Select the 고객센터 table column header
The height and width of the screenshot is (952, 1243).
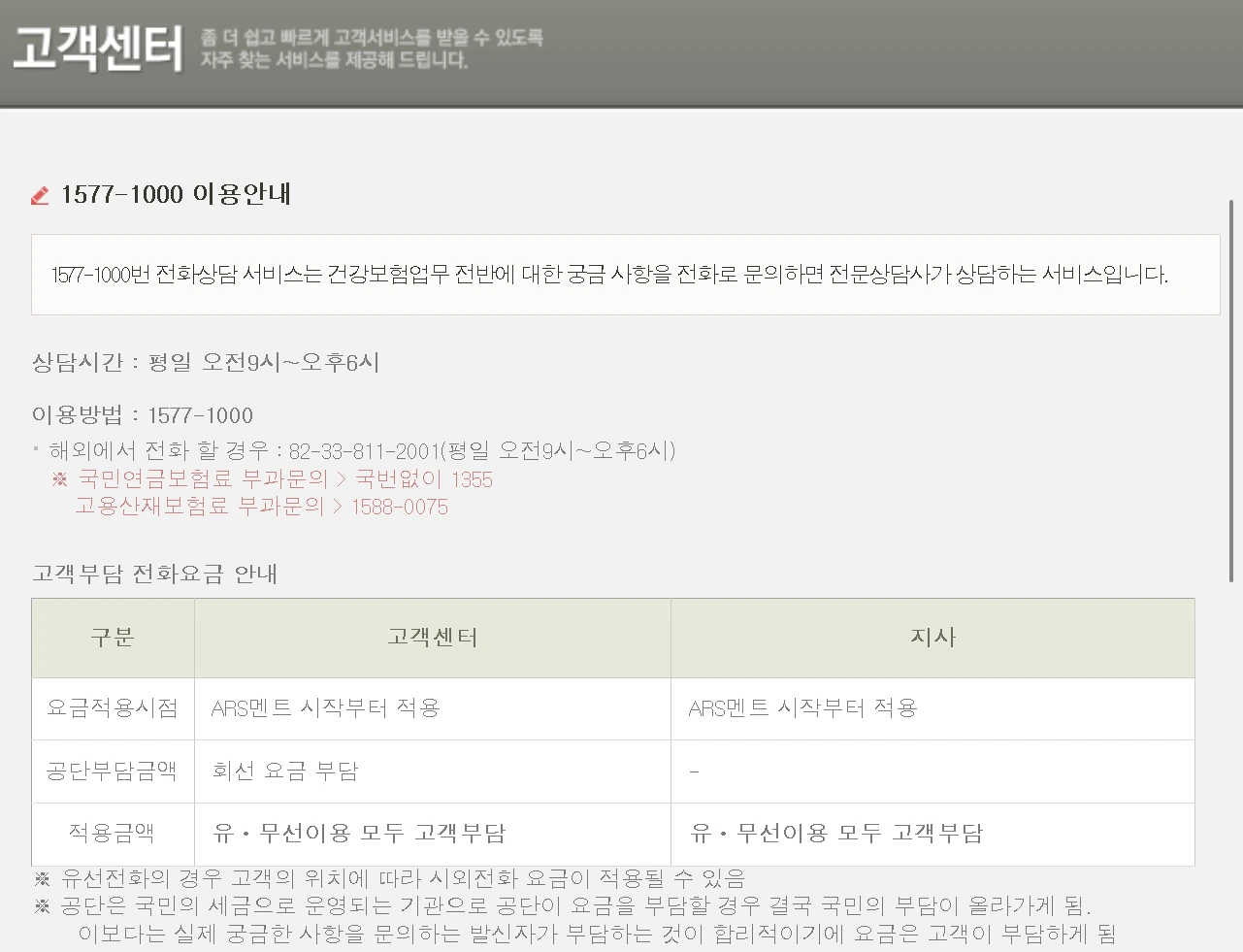pyautogui.click(x=433, y=638)
